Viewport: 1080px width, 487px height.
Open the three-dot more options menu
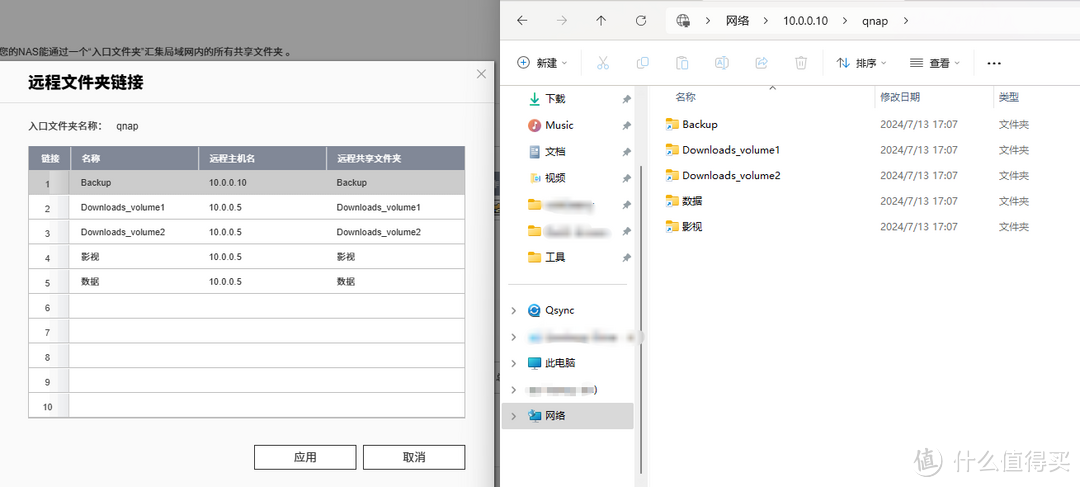[x=993, y=63]
